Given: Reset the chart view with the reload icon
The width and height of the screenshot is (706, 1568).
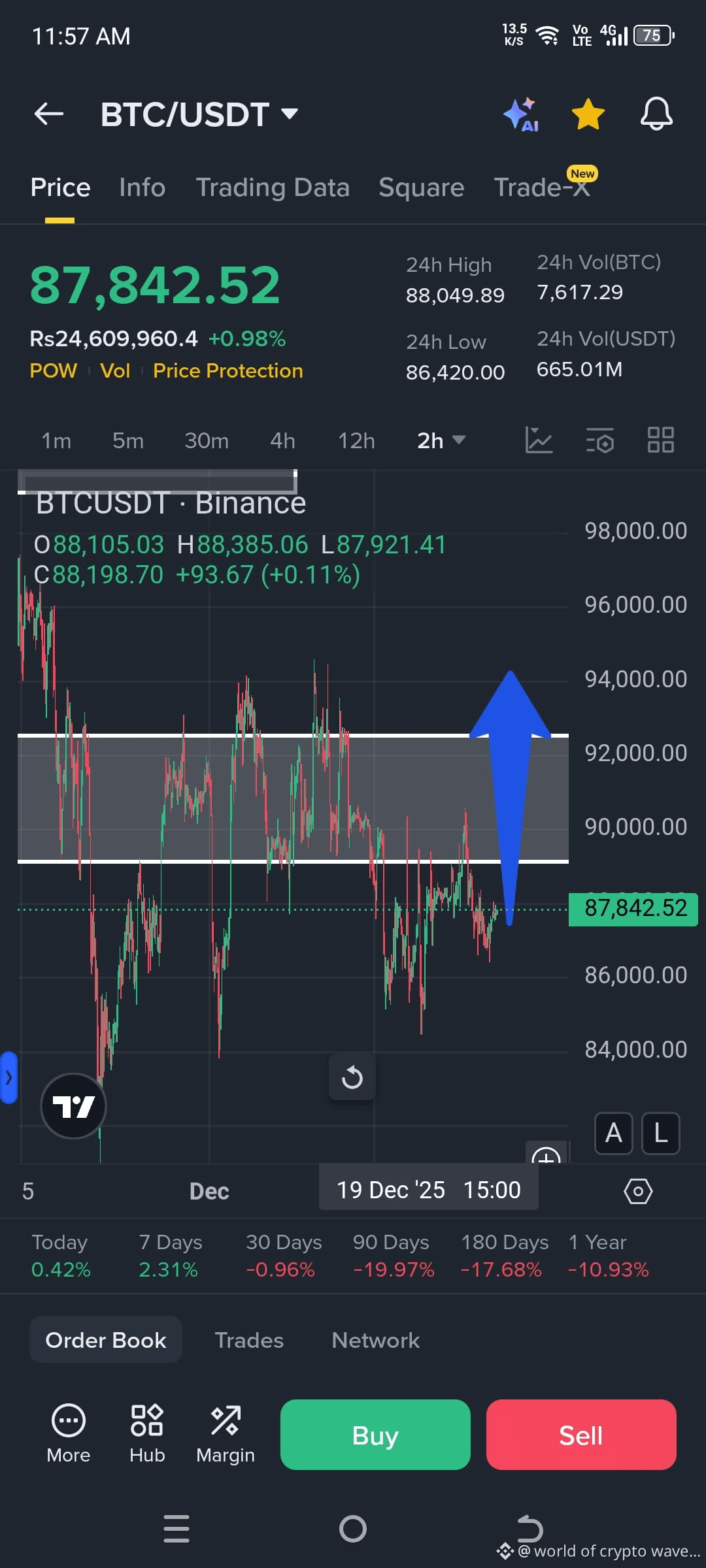Looking at the screenshot, I should click(352, 1077).
